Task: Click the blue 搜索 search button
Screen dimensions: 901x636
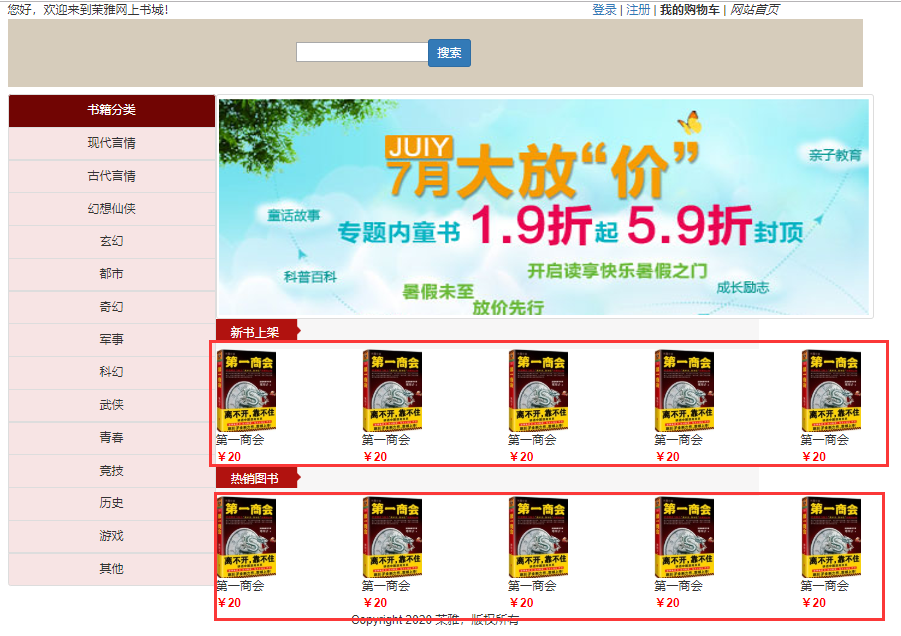Action: 449,53
